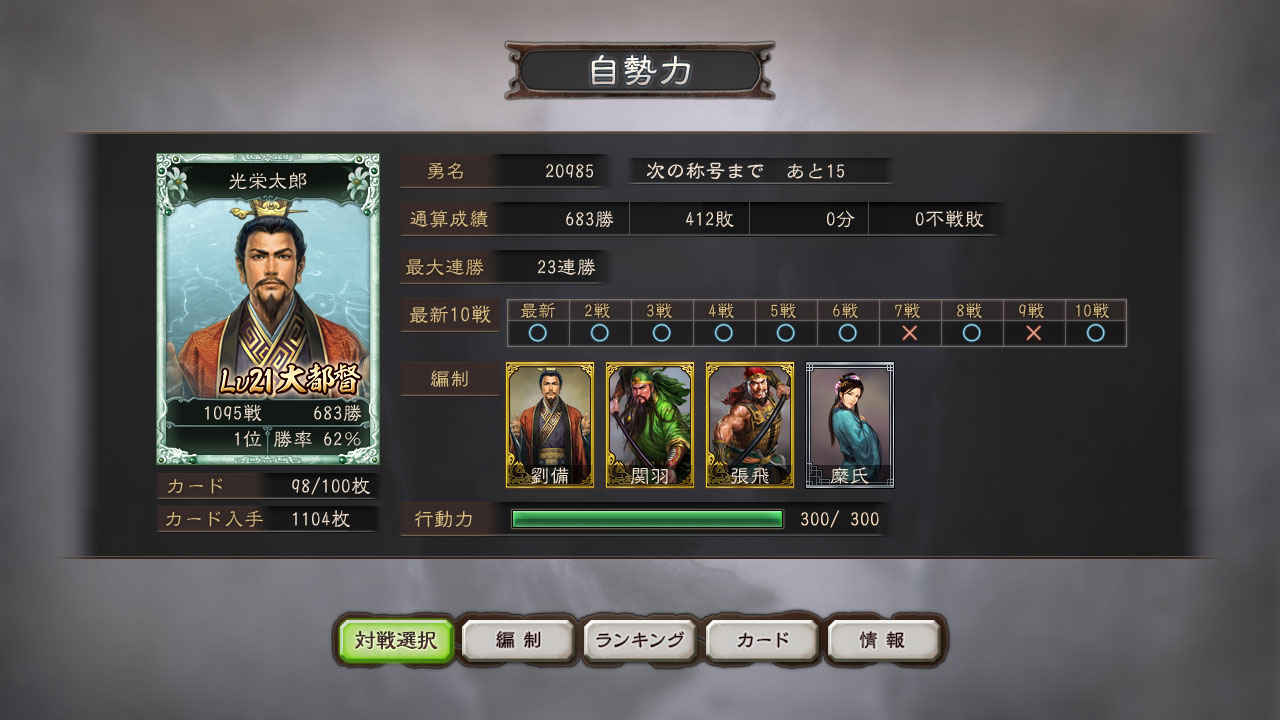Click the 9戦 loss cross icon
Image resolution: width=1280 pixels, height=720 pixels.
click(1034, 333)
